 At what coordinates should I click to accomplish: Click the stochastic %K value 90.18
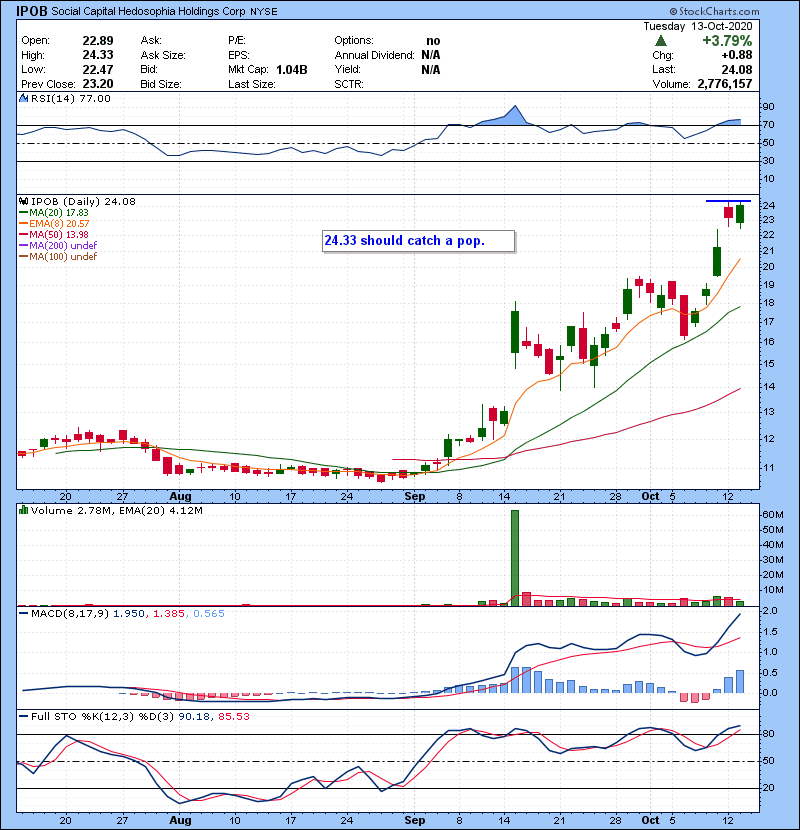(194, 717)
